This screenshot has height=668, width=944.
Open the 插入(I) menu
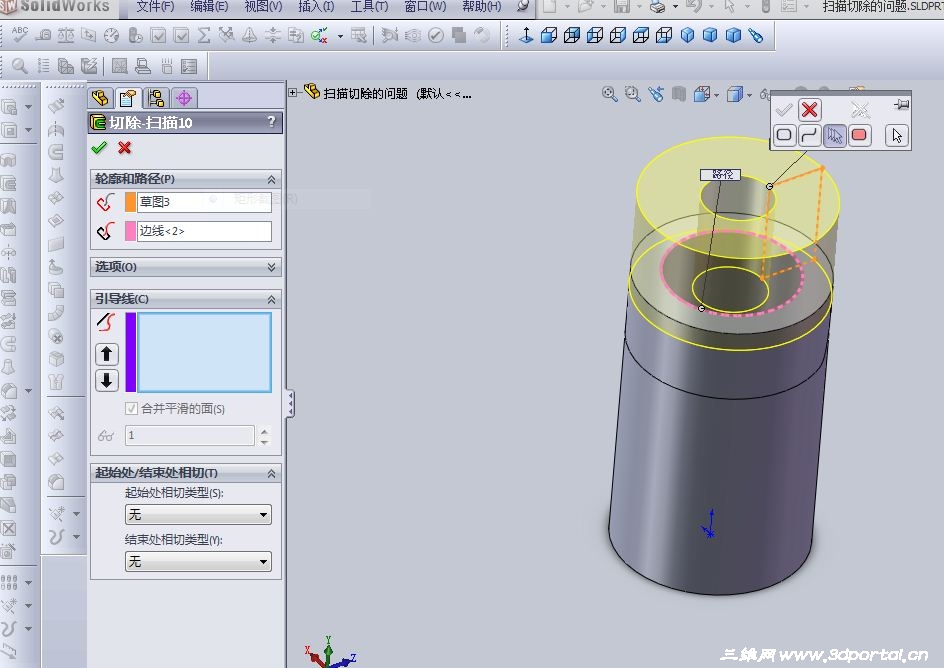click(x=316, y=7)
